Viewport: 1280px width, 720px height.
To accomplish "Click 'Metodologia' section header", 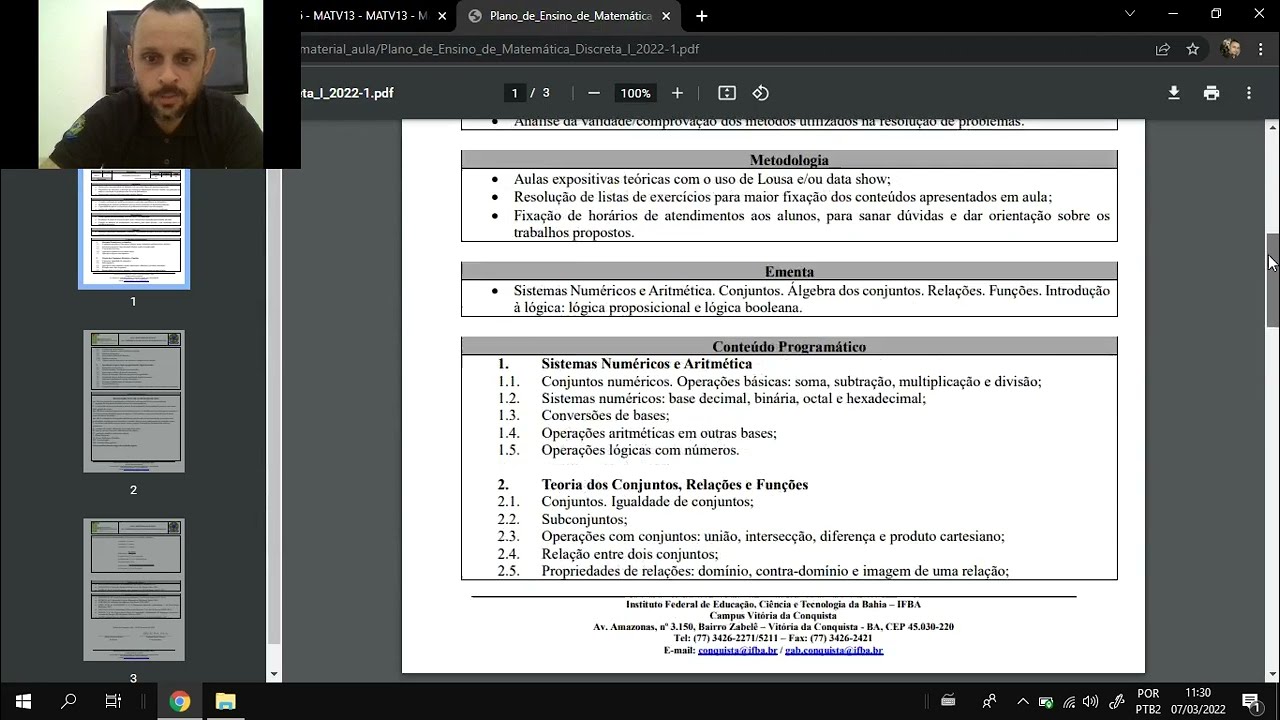I will (789, 160).
